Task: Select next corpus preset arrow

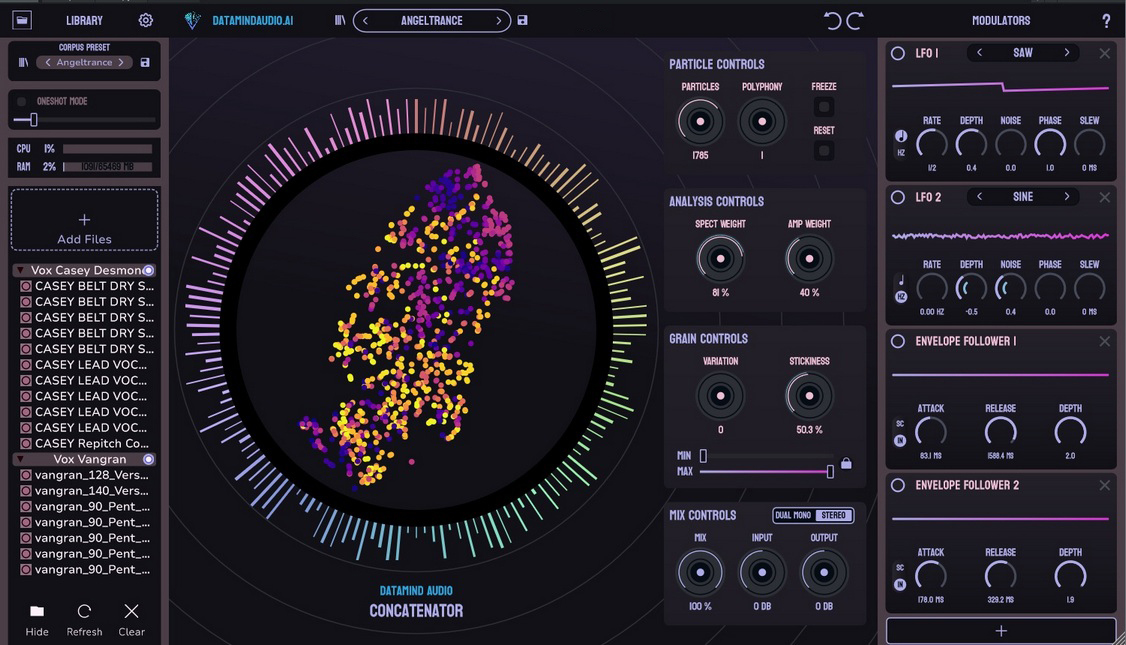Action: (121, 62)
